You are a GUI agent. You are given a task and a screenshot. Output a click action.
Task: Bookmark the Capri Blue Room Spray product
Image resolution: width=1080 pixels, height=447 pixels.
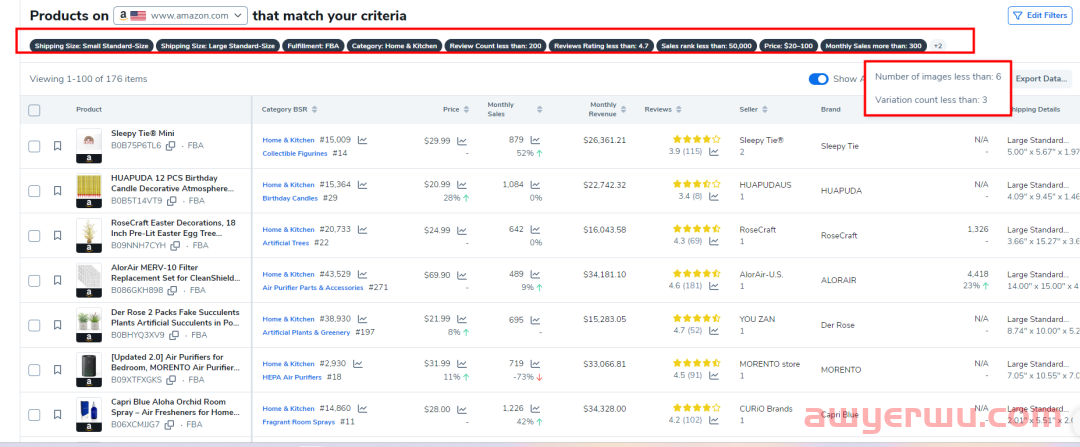click(x=58, y=415)
